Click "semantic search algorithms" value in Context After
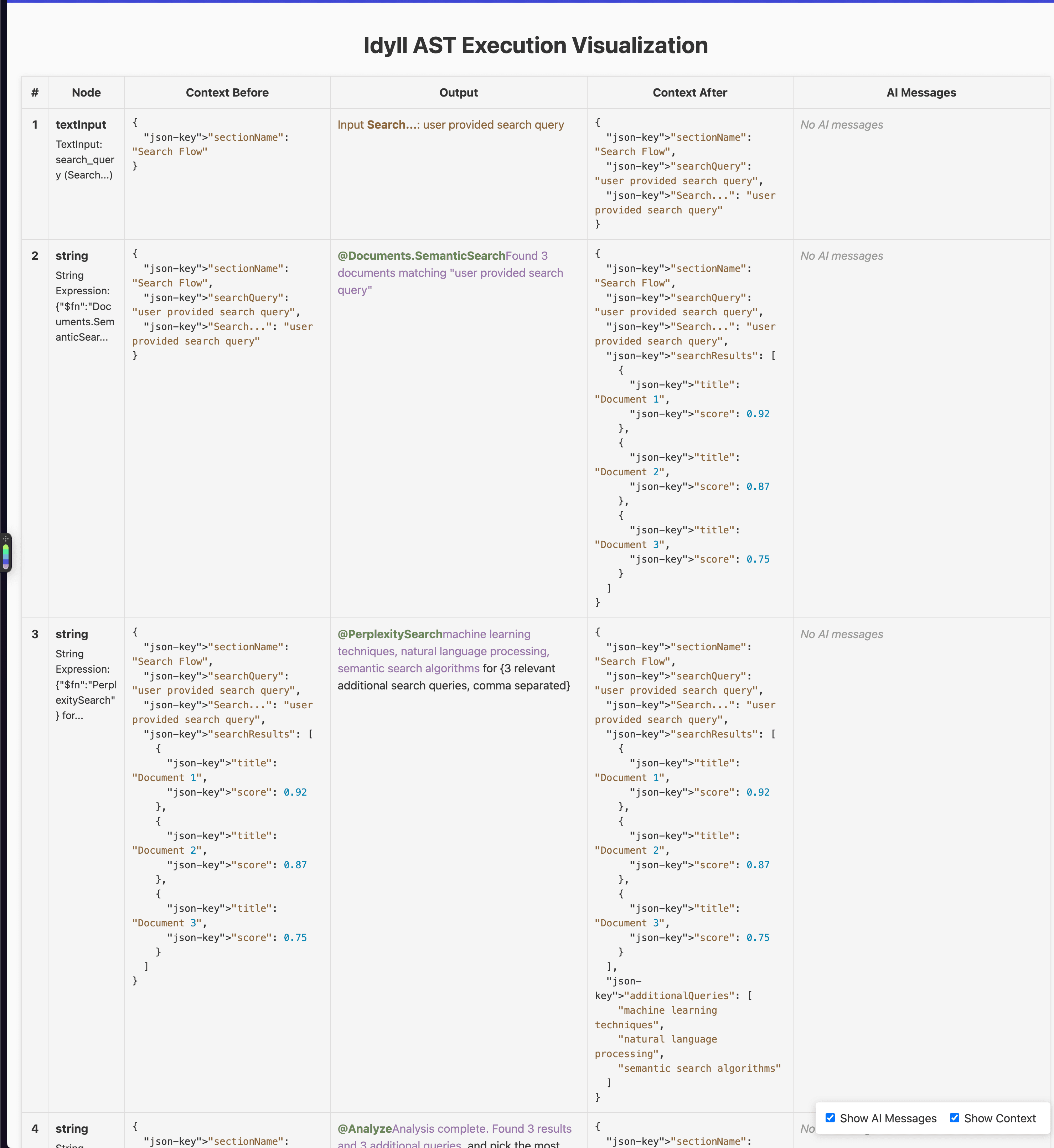This screenshot has width=1054, height=1148. 699,1069
